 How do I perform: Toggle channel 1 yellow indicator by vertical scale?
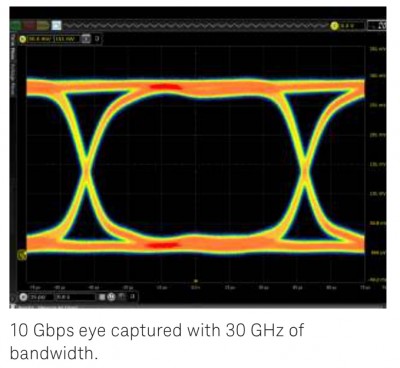pos(22,39)
